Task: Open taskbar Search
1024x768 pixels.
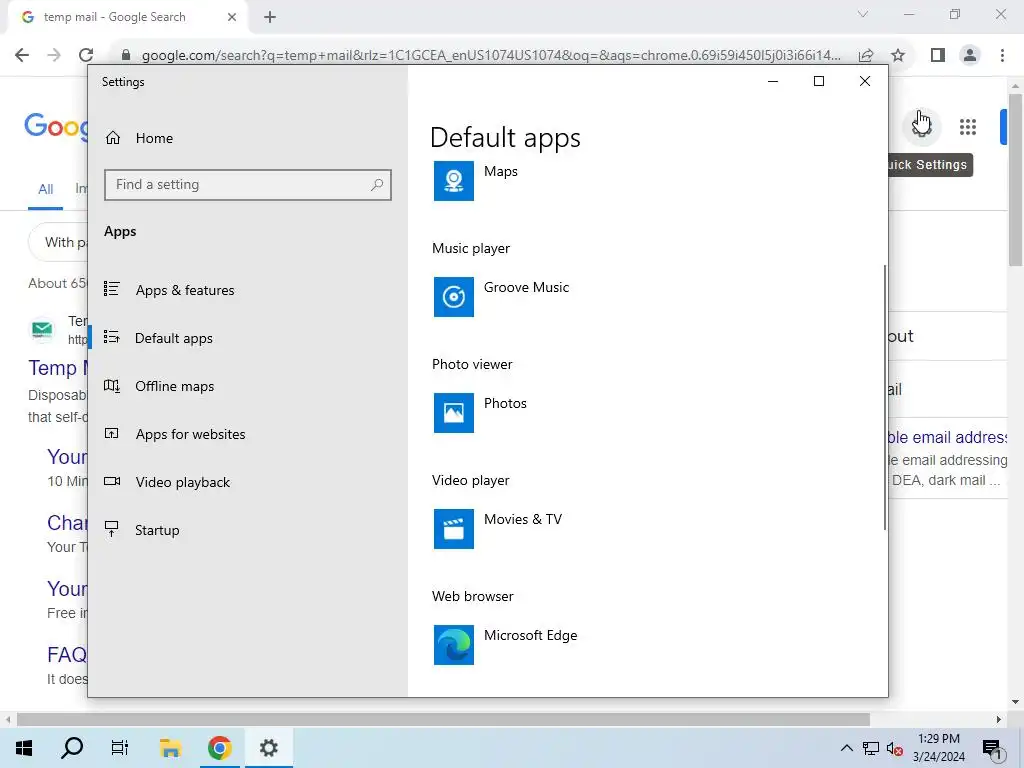Action: coord(72,748)
